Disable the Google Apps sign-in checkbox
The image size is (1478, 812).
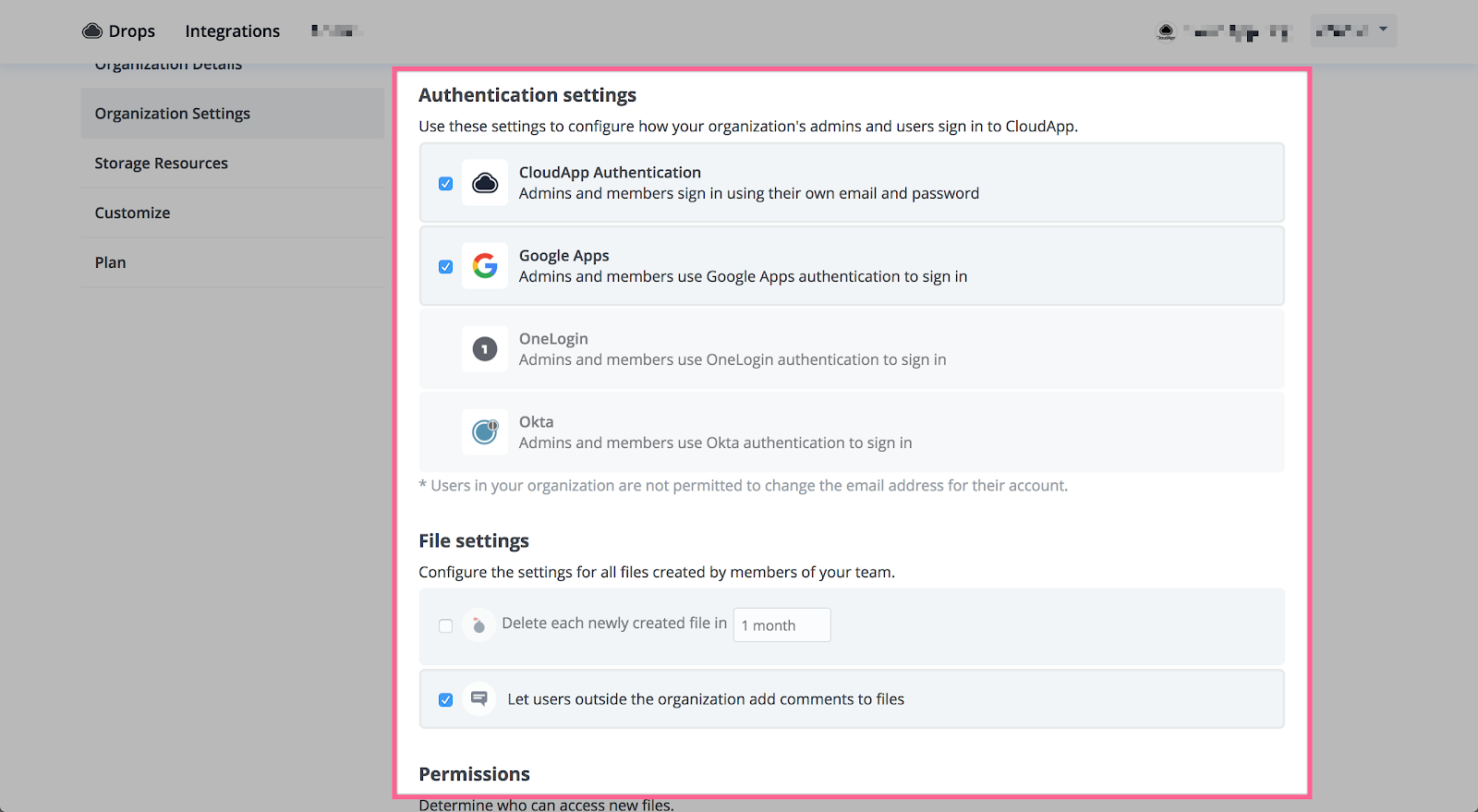tap(446, 267)
